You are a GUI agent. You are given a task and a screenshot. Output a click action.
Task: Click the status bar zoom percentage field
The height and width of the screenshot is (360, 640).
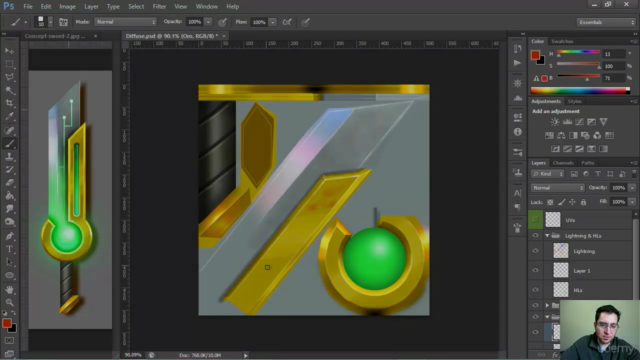[133, 355]
